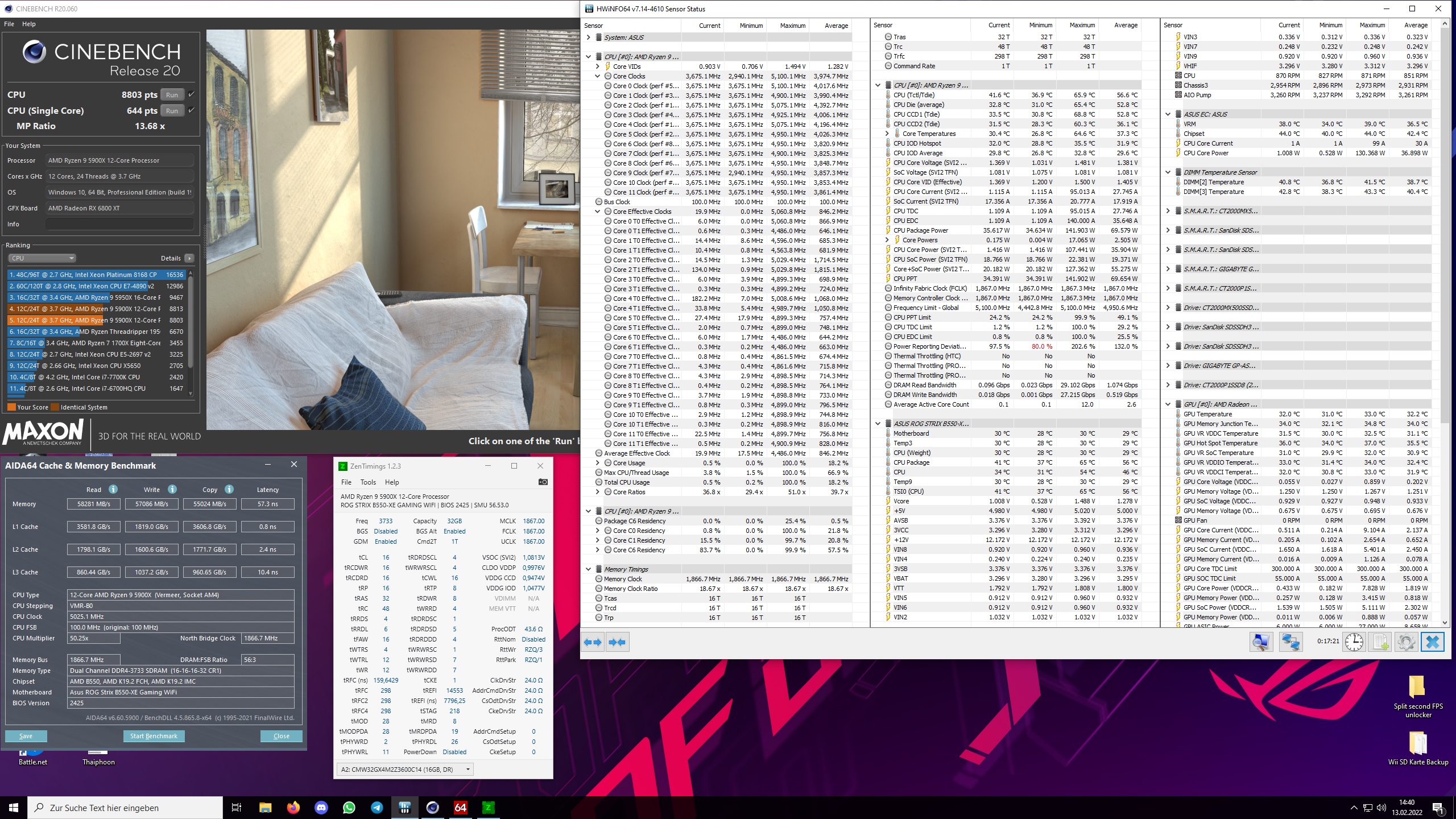
Task: Click Start Benchmark in AIDA64
Action: pos(154,736)
